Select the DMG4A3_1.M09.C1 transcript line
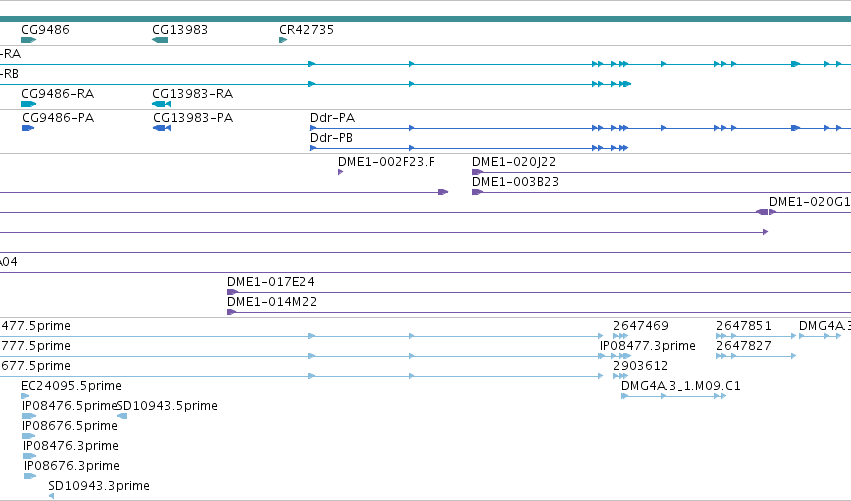 click(674, 396)
